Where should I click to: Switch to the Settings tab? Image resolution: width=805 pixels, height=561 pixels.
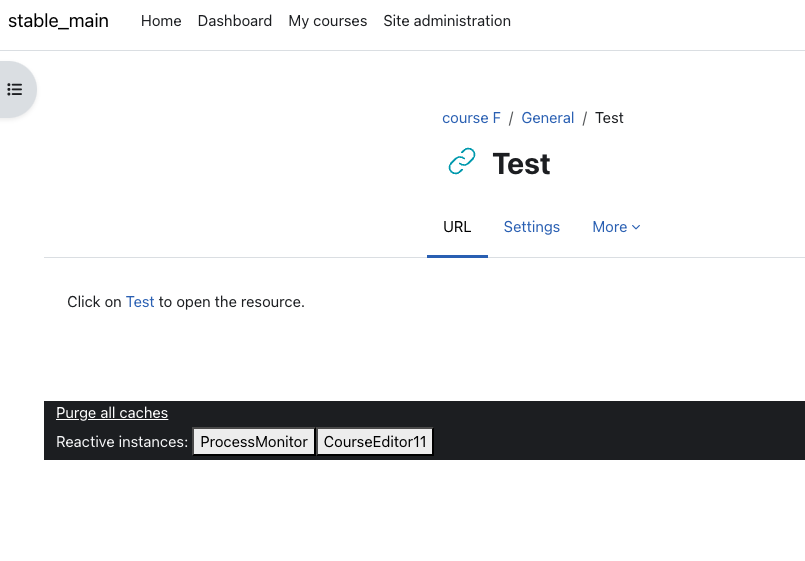531,227
